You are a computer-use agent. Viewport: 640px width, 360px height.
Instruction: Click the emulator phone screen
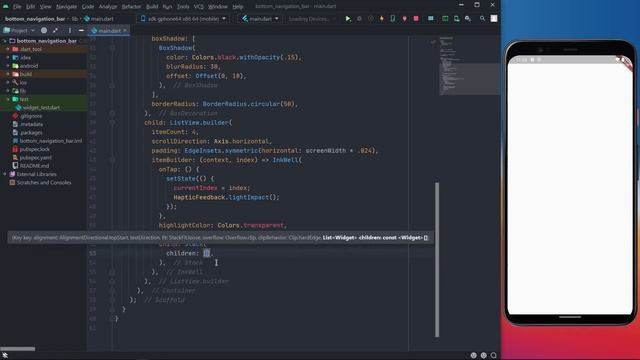click(x=570, y=186)
